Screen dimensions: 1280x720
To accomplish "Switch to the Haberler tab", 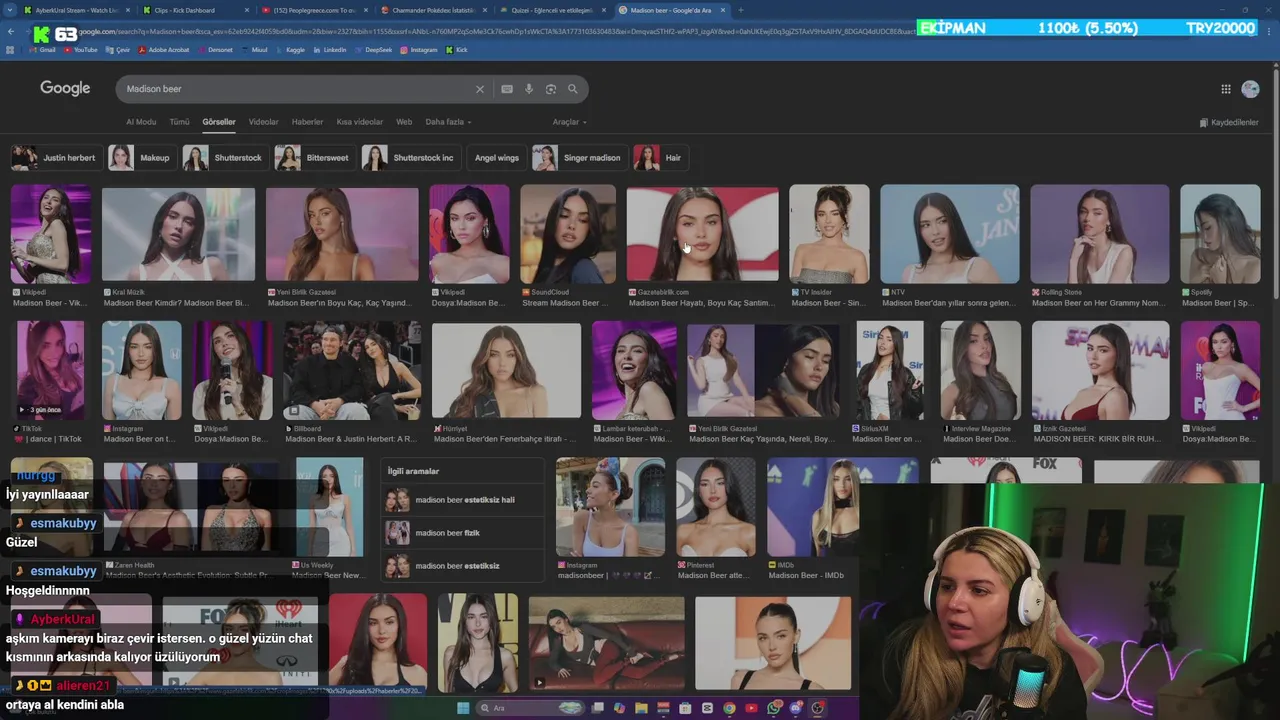I will 307,122.
